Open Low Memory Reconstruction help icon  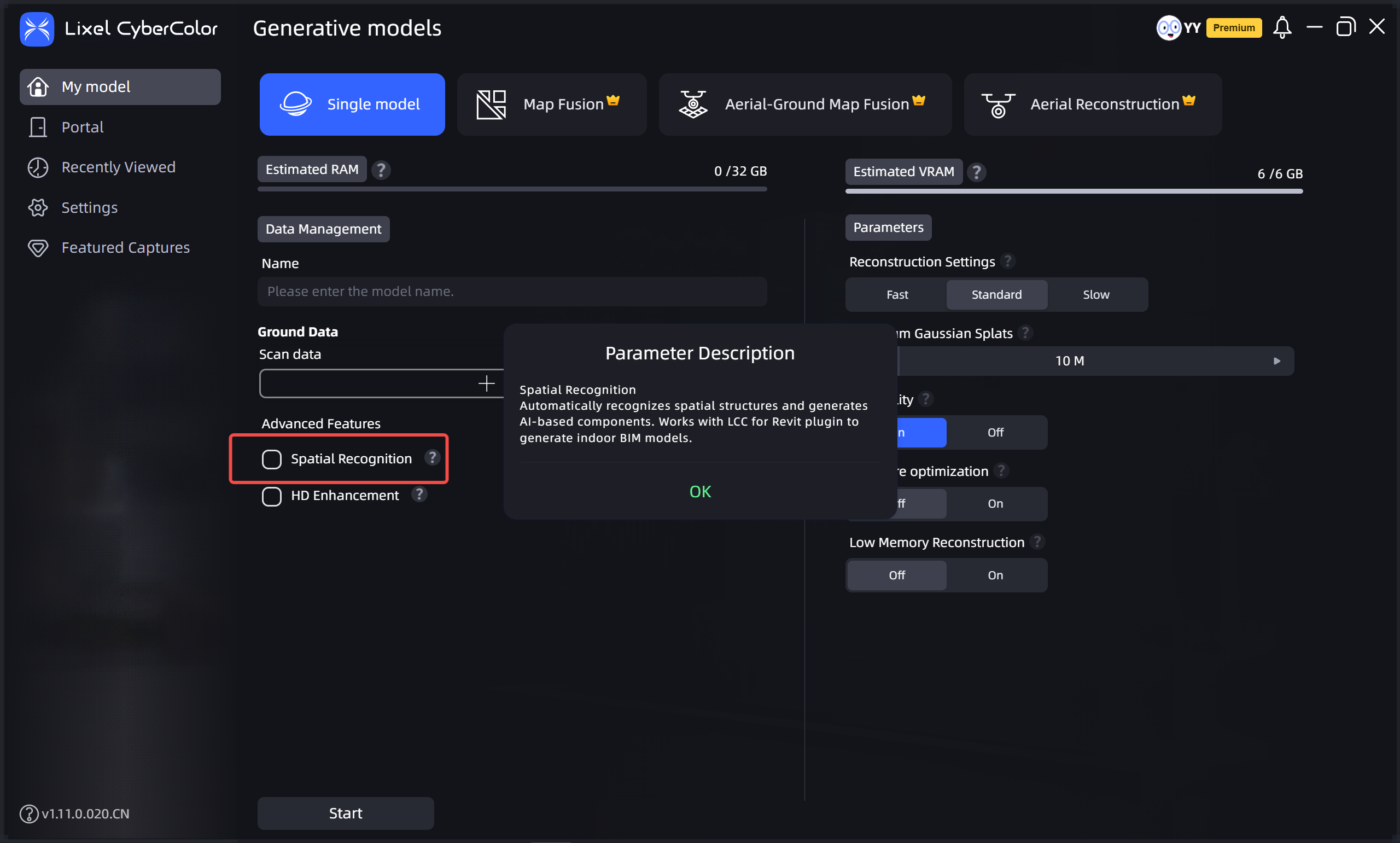[x=1037, y=542]
